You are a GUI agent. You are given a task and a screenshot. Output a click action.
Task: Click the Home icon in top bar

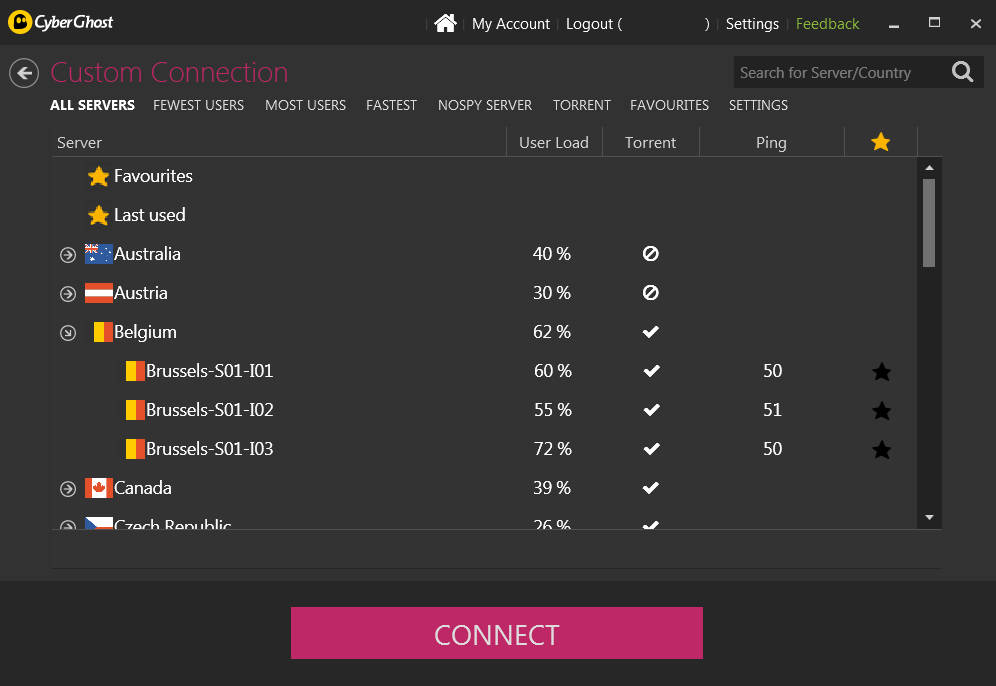pyautogui.click(x=445, y=24)
